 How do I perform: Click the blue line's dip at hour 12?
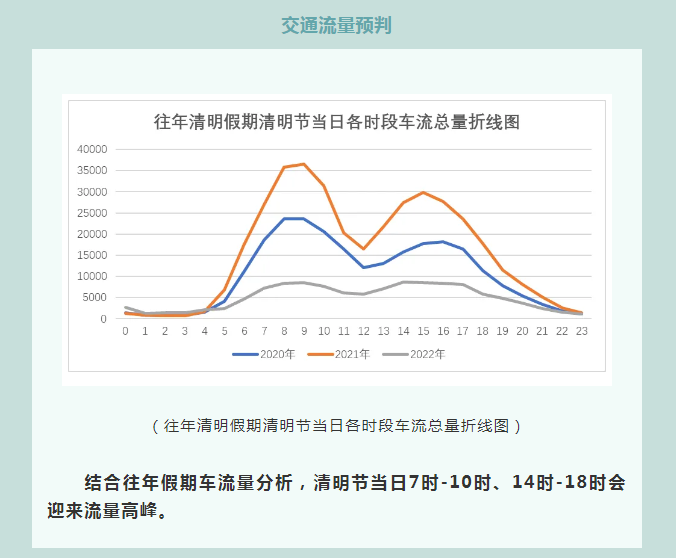[363, 267]
